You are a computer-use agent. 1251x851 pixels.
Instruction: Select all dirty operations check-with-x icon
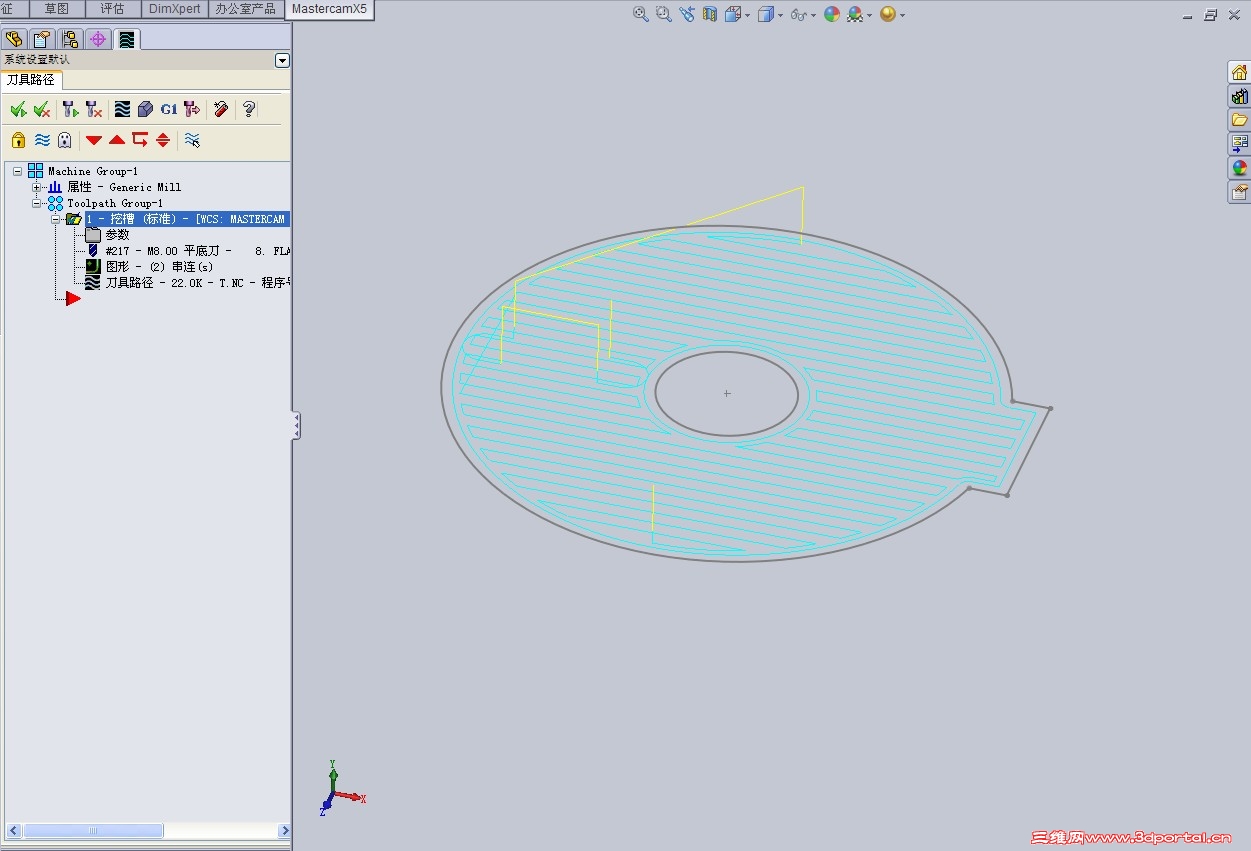[x=42, y=109]
